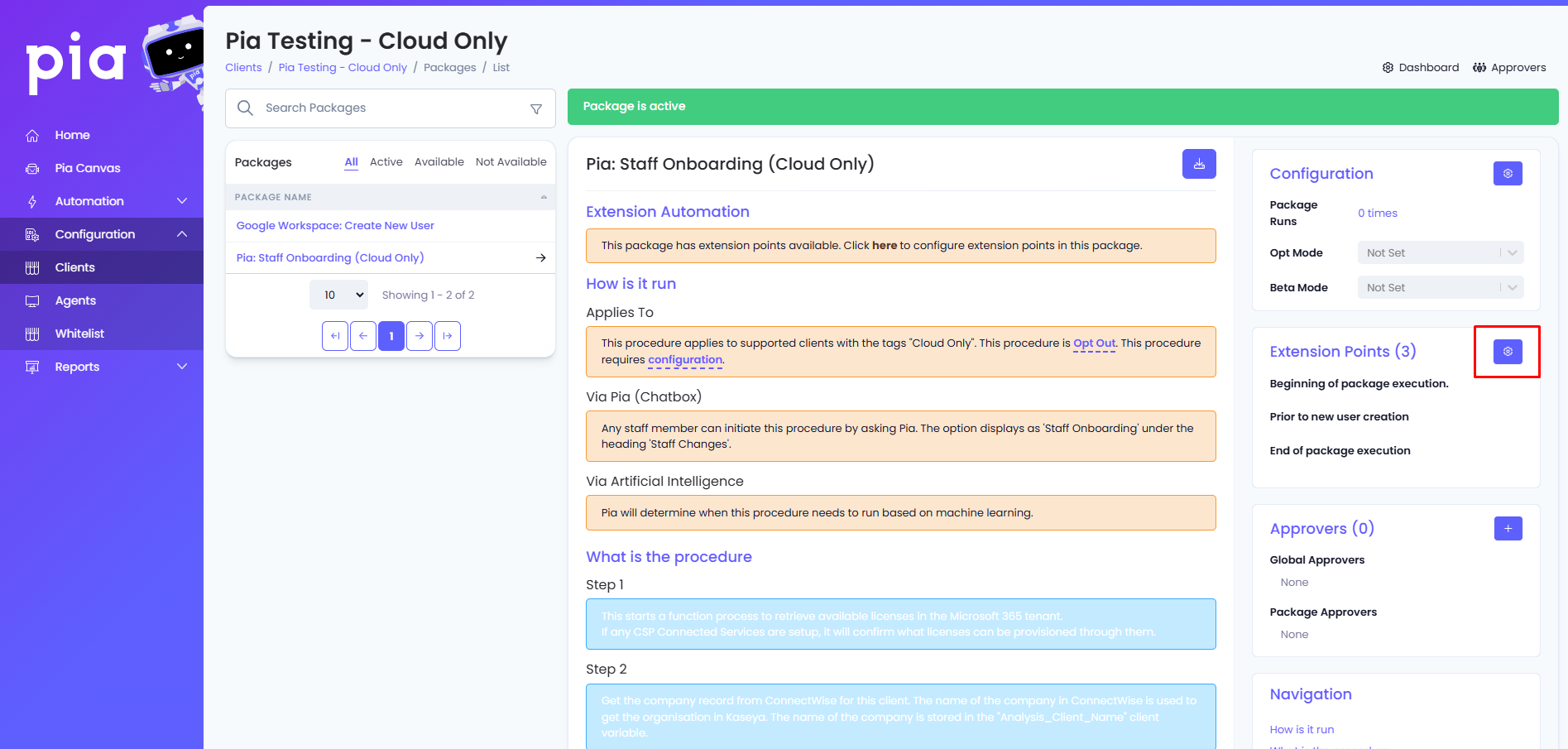Go to first page of packages
The height and width of the screenshot is (749, 1568).
click(335, 336)
